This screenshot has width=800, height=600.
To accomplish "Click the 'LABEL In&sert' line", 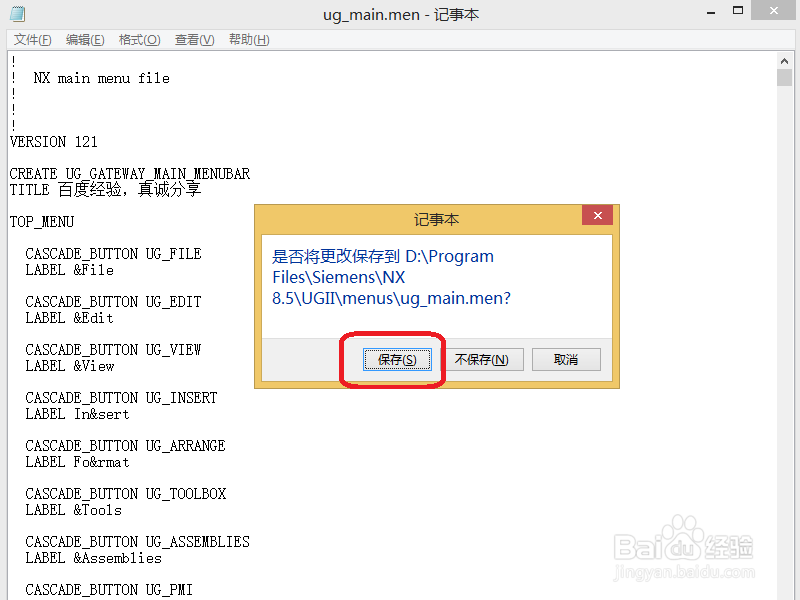I will [x=78, y=414].
